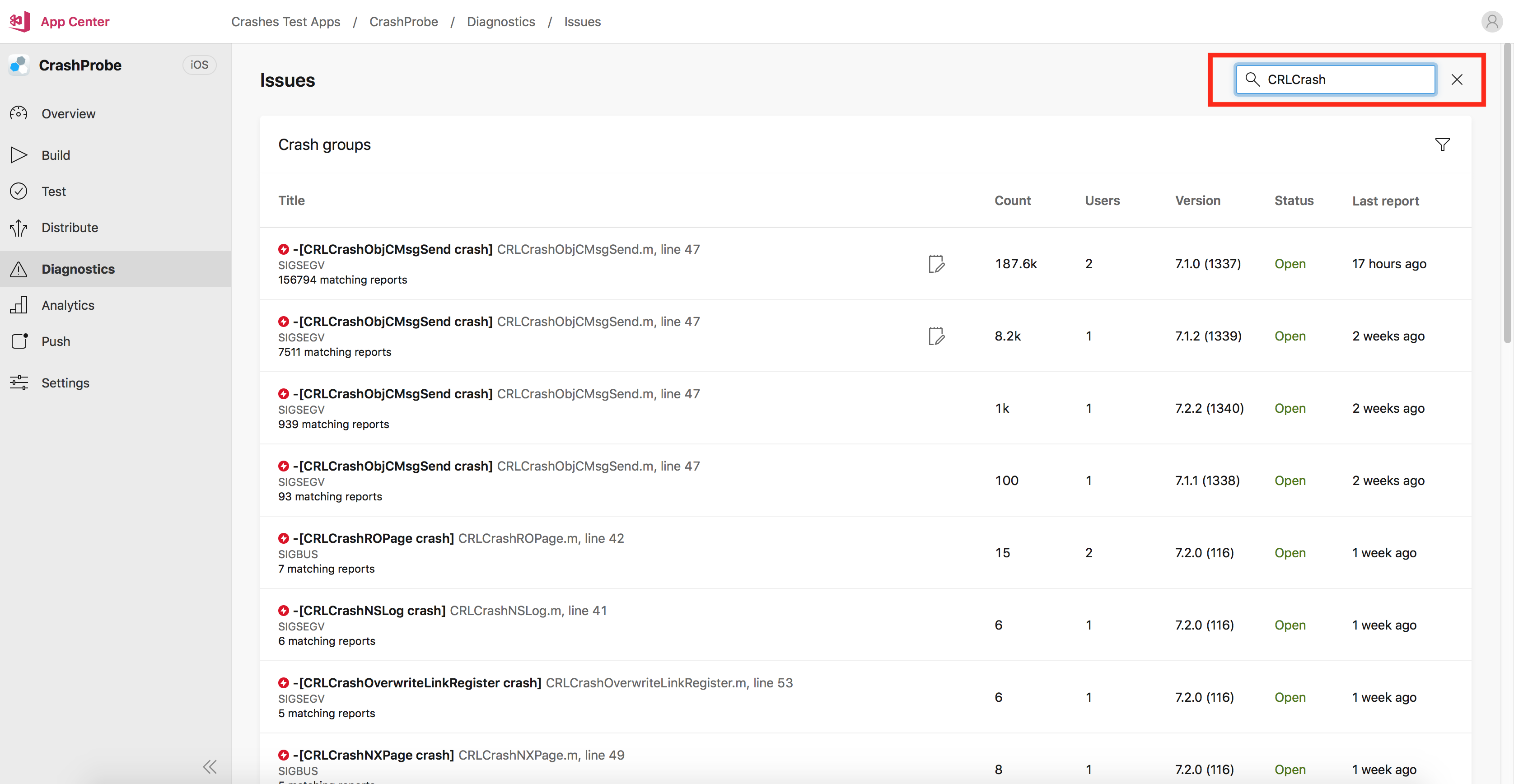Expand the left sidebar collapse toggle
The width and height of the screenshot is (1514, 784).
pos(209,766)
